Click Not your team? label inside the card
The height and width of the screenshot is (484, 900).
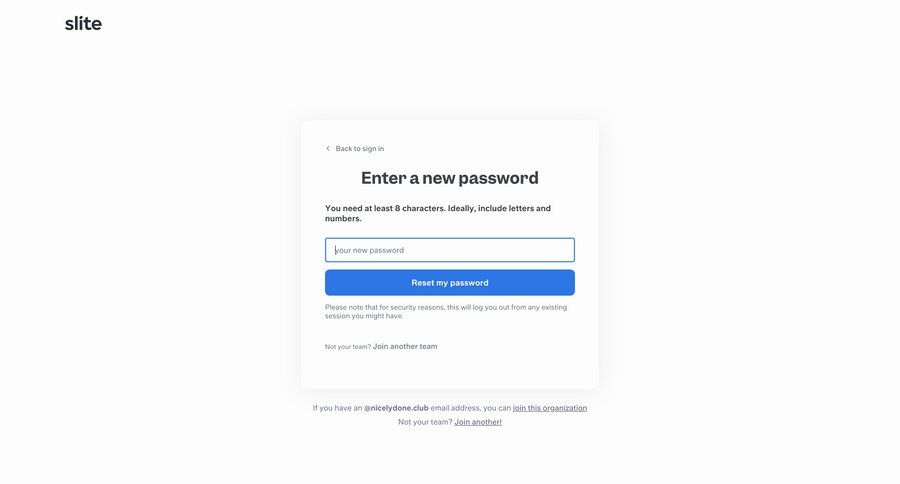348,347
